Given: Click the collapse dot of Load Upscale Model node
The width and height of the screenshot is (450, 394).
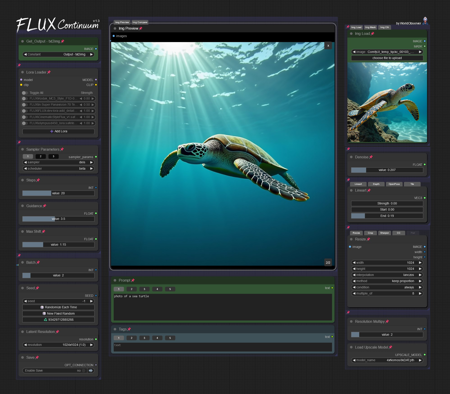Looking at the screenshot, I should (x=351, y=347).
